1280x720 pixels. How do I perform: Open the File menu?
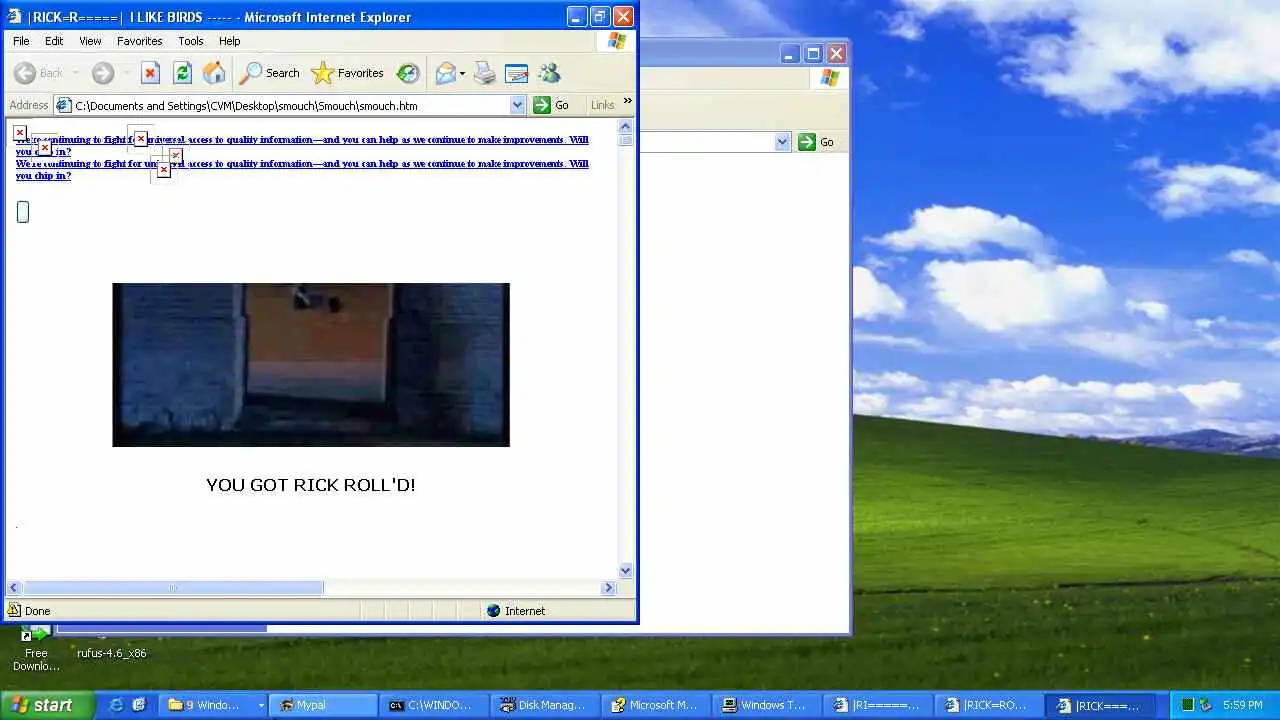point(21,41)
